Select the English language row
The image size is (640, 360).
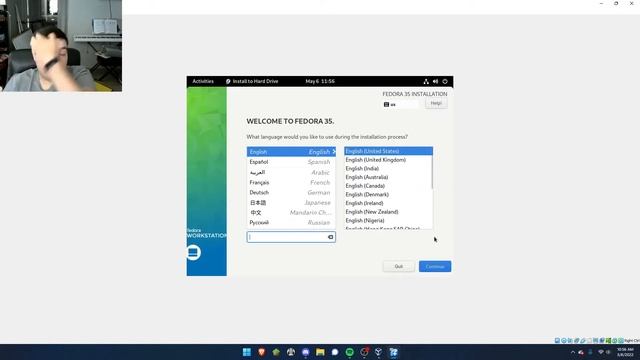(291, 152)
